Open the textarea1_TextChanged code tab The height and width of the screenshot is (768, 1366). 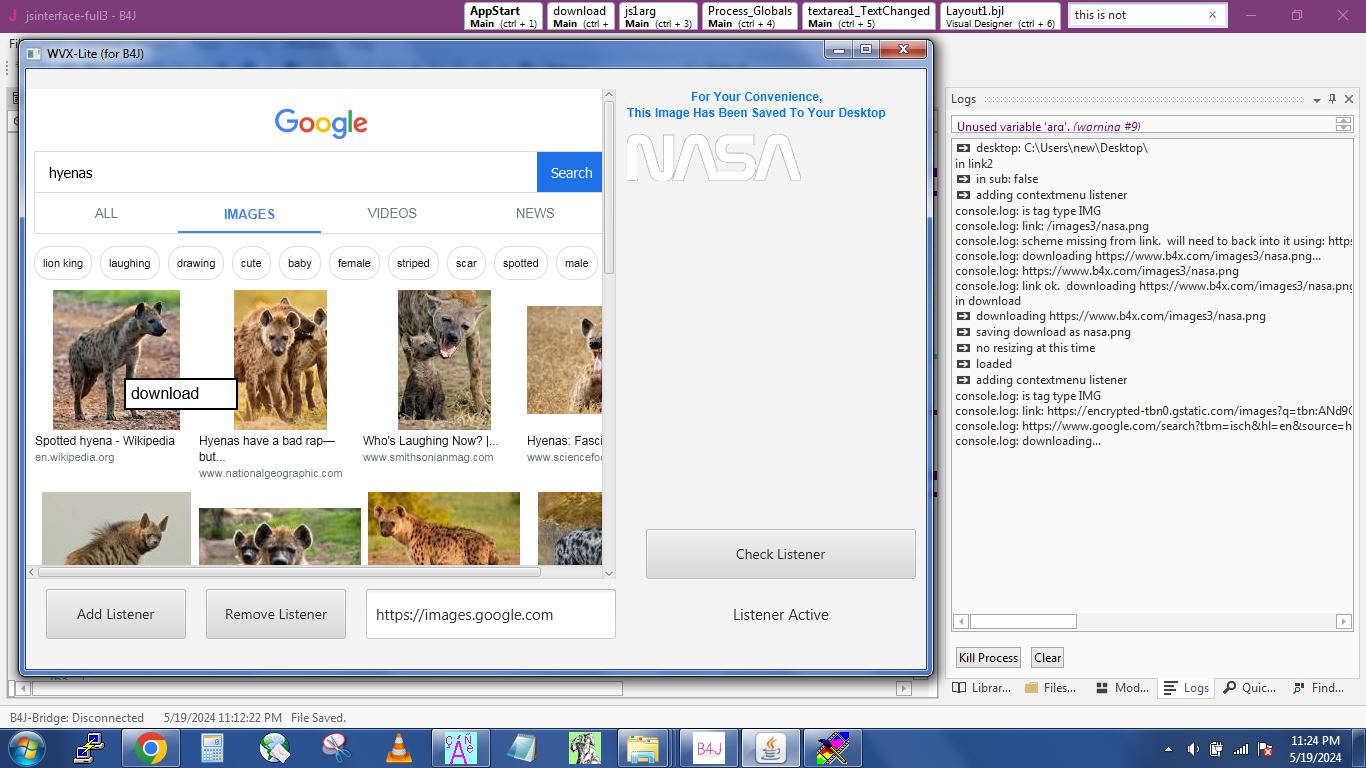click(x=868, y=17)
